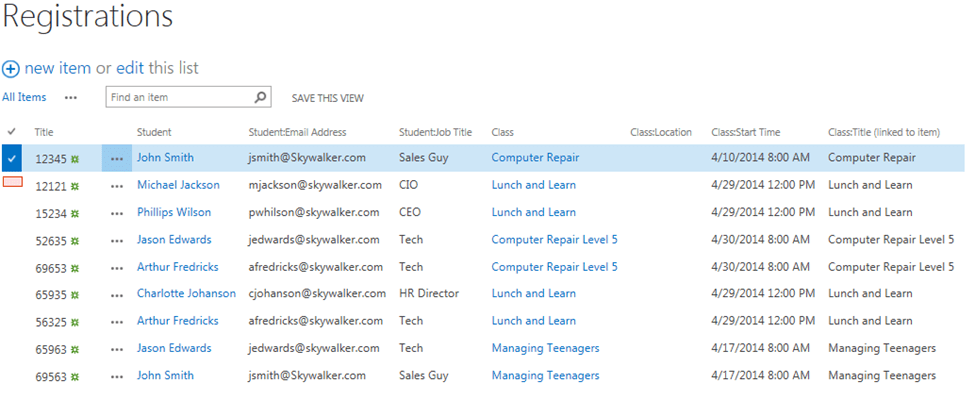The image size is (975, 400).
Task: Click SAVE THIS VIEW
Action: 327,98
